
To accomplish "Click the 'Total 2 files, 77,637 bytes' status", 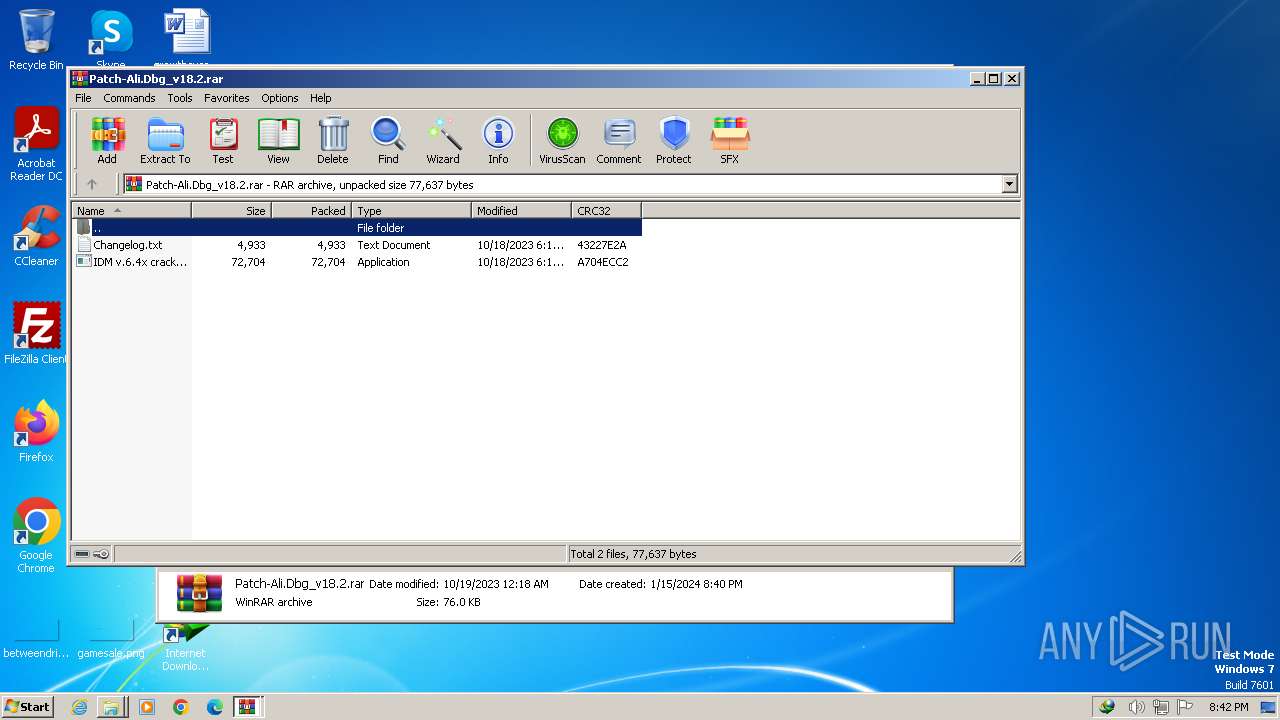I will coord(633,554).
